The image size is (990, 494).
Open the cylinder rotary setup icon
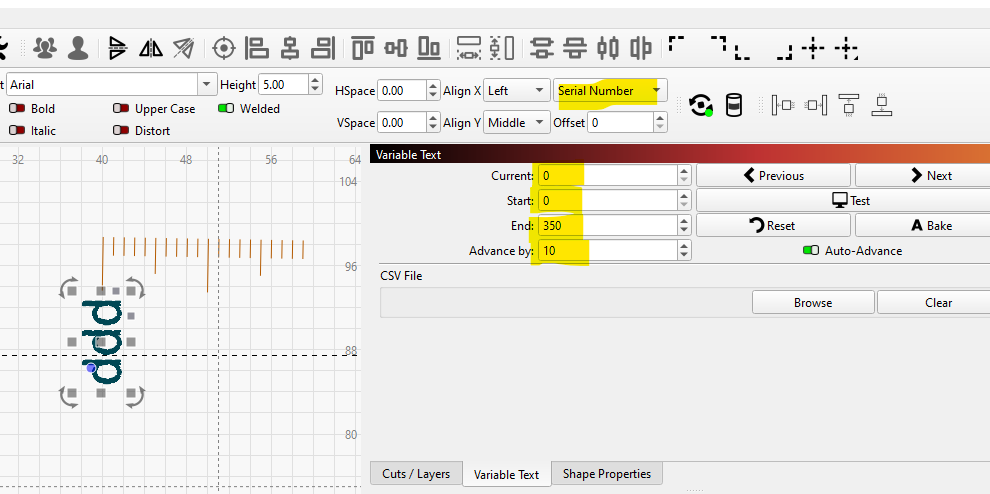click(x=734, y=105)
